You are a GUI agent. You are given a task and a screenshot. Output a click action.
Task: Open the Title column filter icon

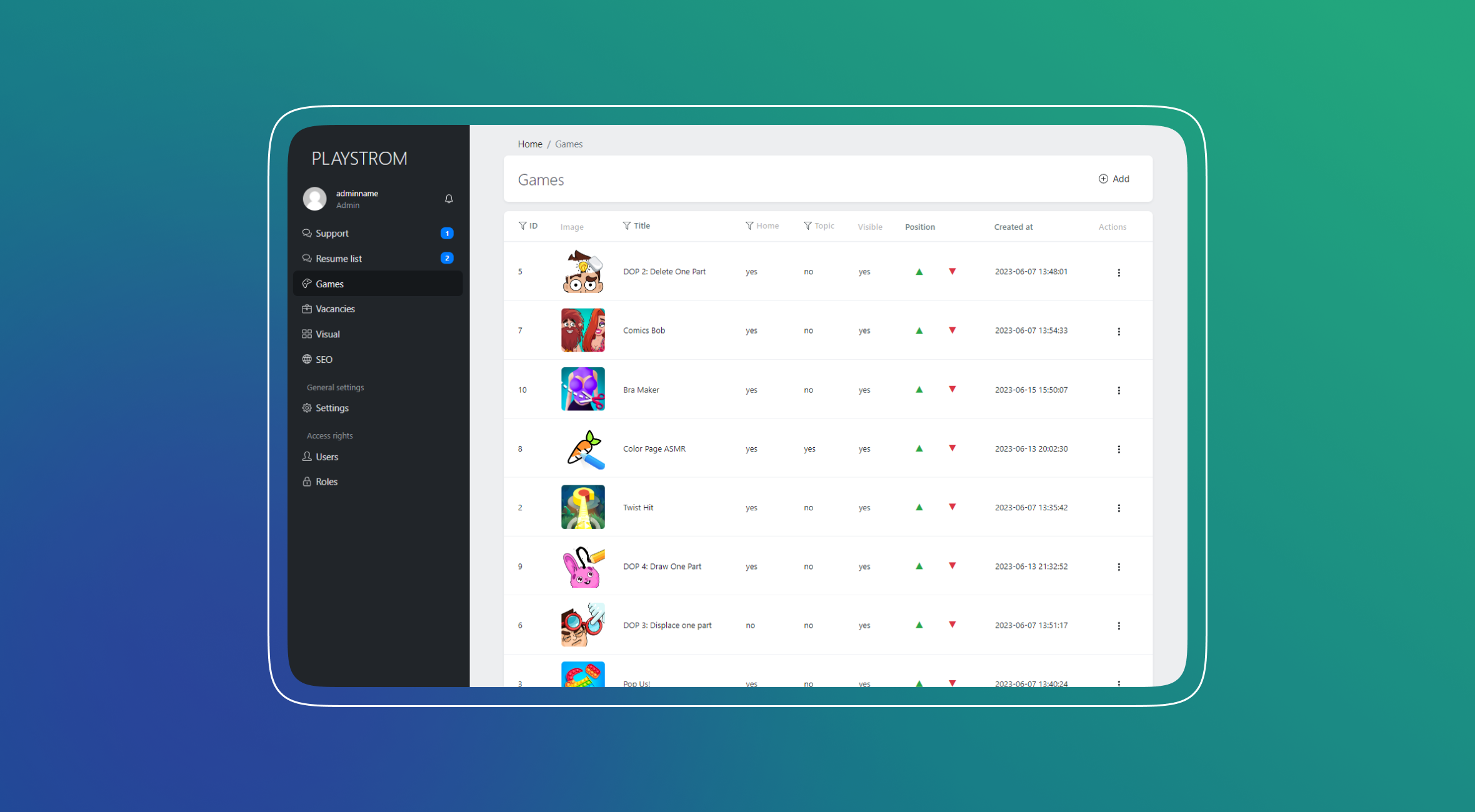(626, 225)
